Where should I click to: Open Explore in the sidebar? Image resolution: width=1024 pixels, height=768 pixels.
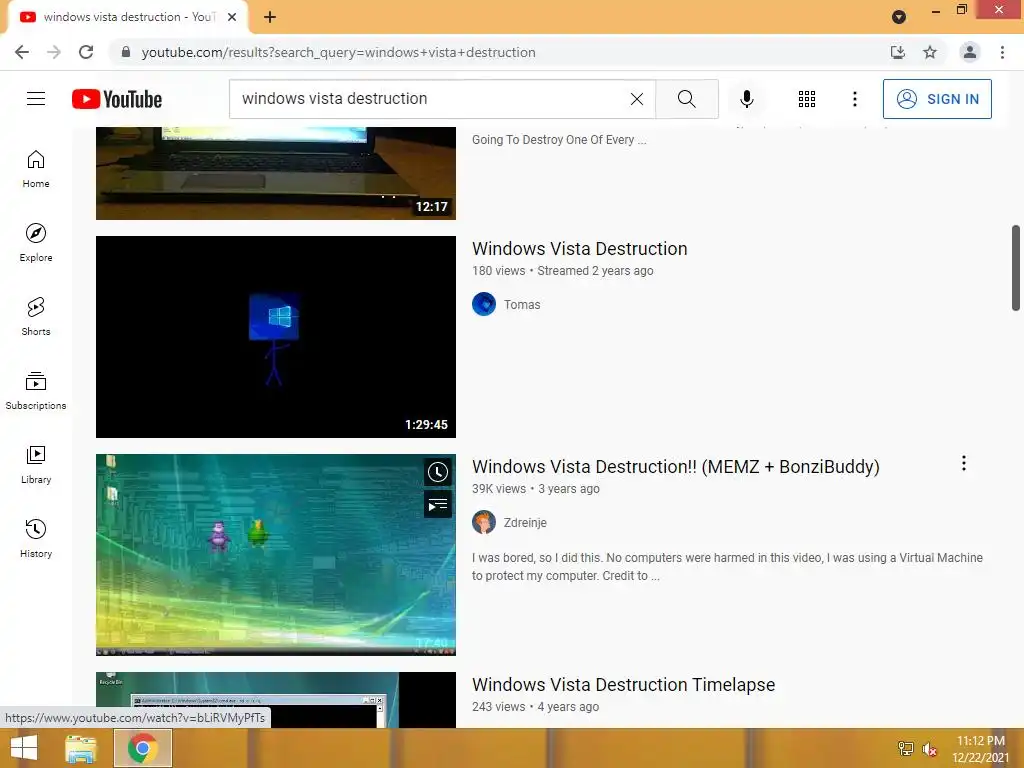(x=36, y=243)
